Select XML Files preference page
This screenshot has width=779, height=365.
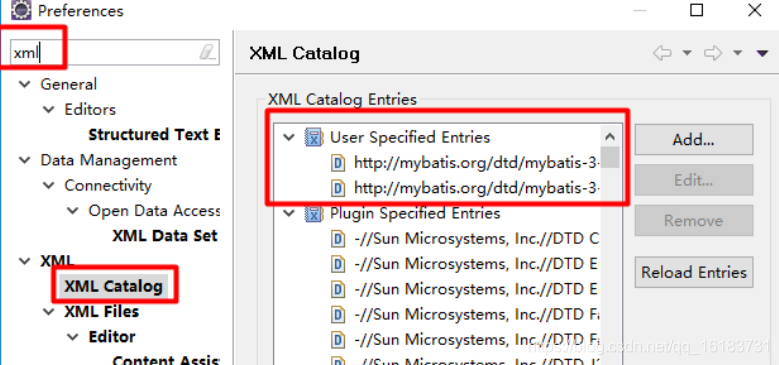101,312
